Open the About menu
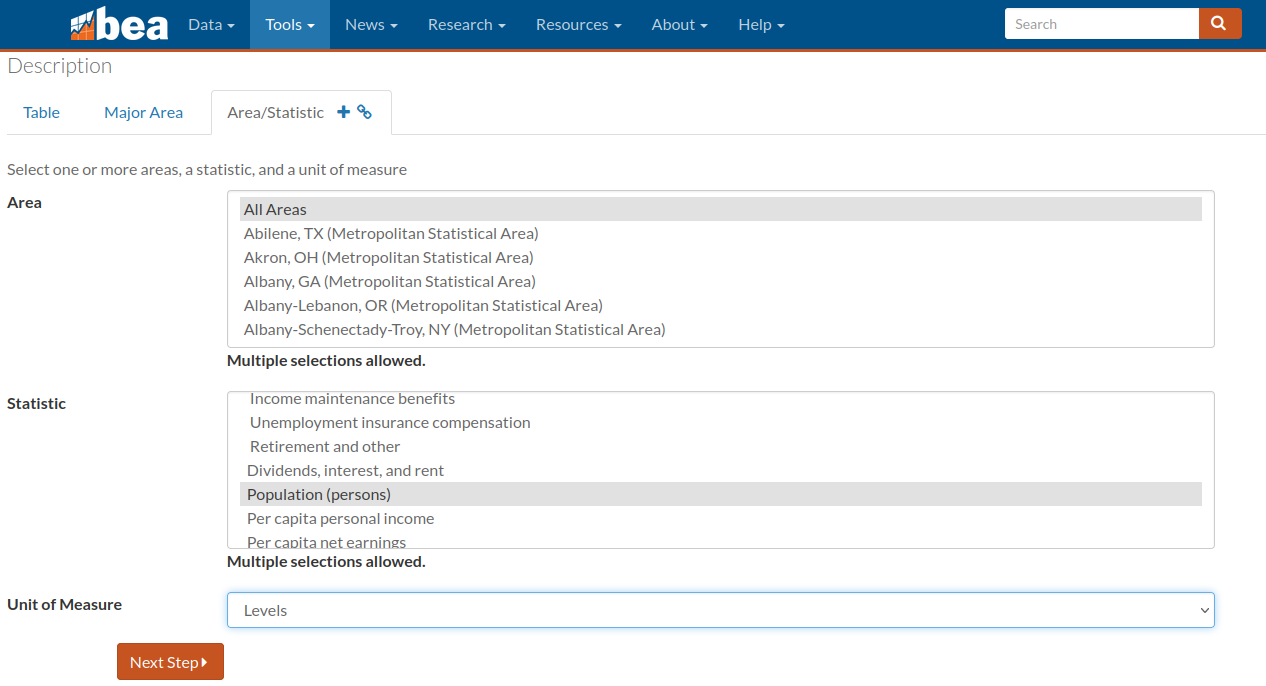 pyautogui.click(x=679, y=24)
